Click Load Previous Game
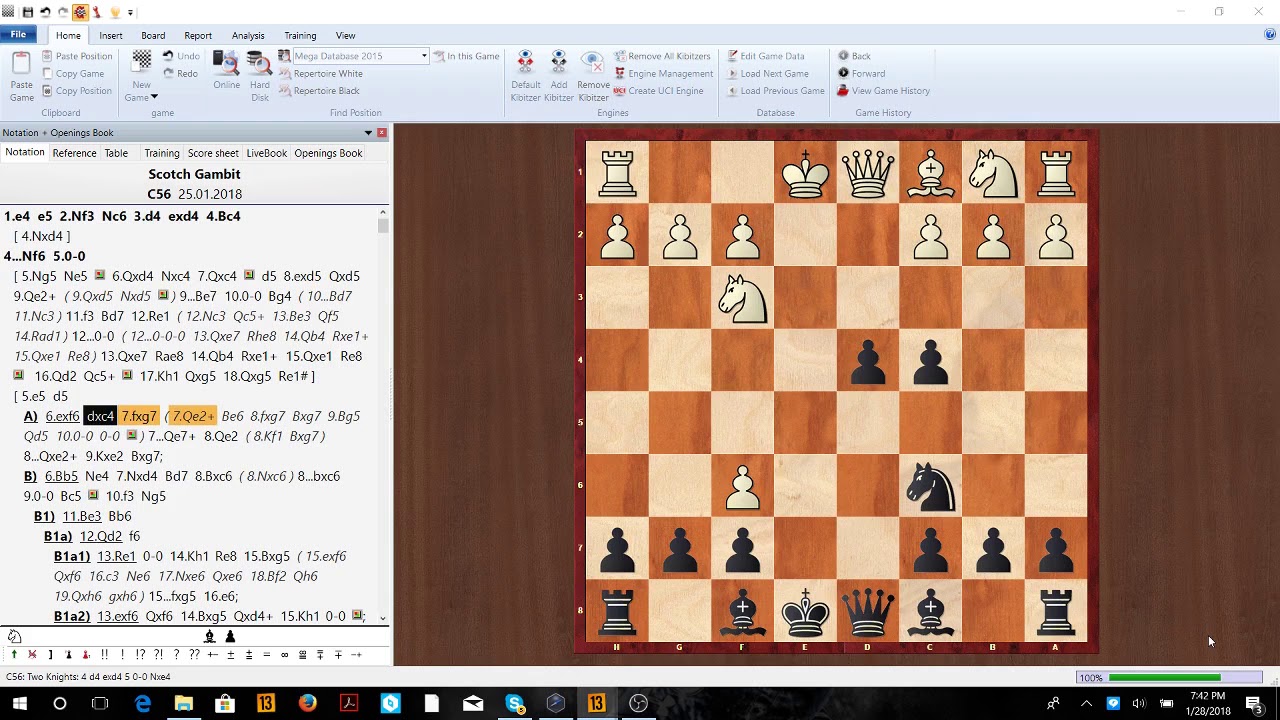Screen dimensions: 1280x720 (776, 90)
